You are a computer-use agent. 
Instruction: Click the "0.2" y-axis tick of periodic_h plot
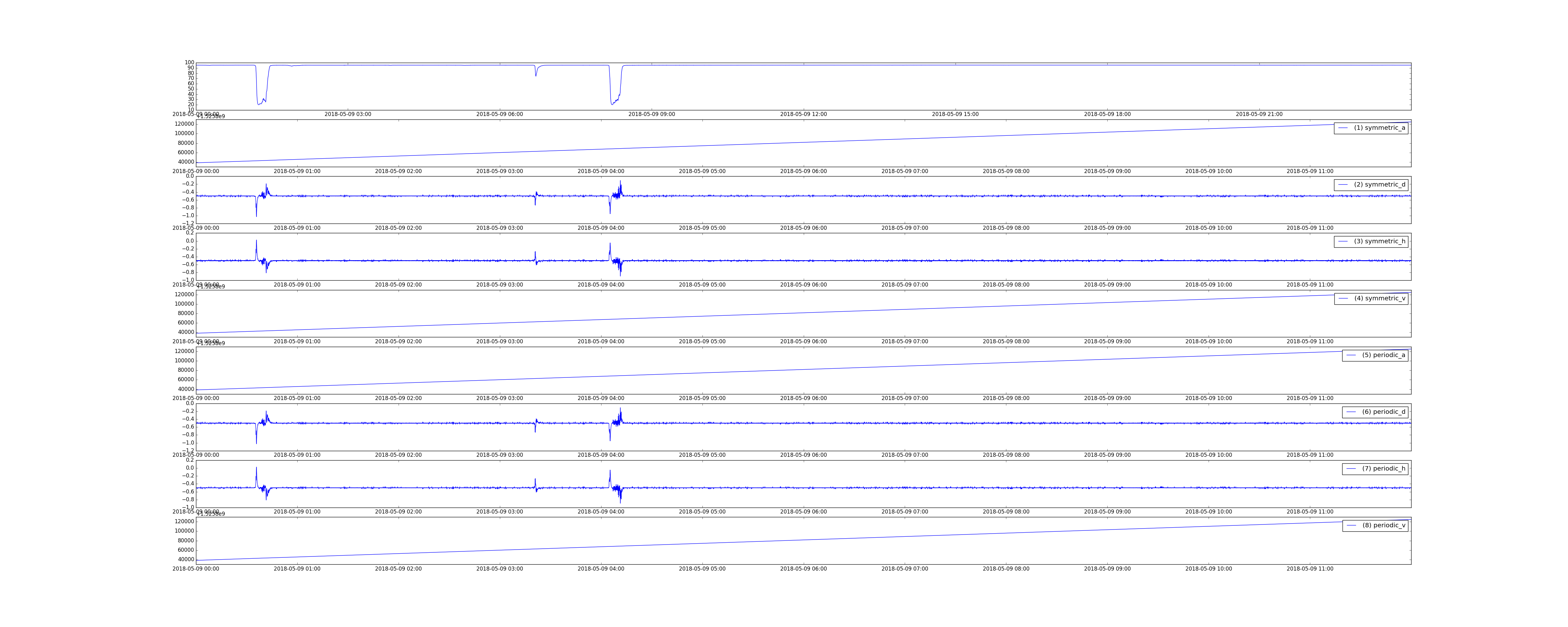(189, 460)
